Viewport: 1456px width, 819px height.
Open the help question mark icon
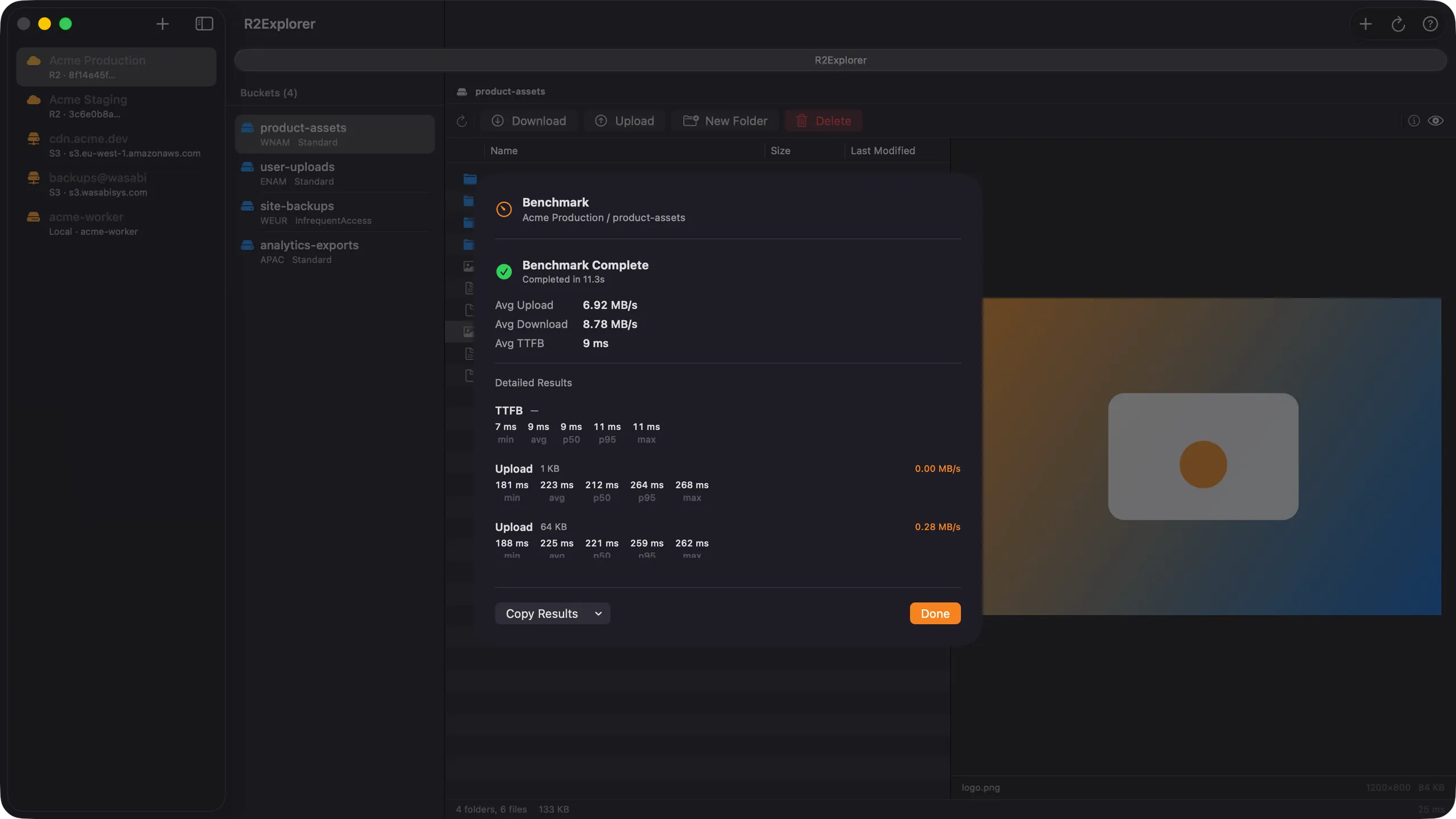coord(1430,24)
